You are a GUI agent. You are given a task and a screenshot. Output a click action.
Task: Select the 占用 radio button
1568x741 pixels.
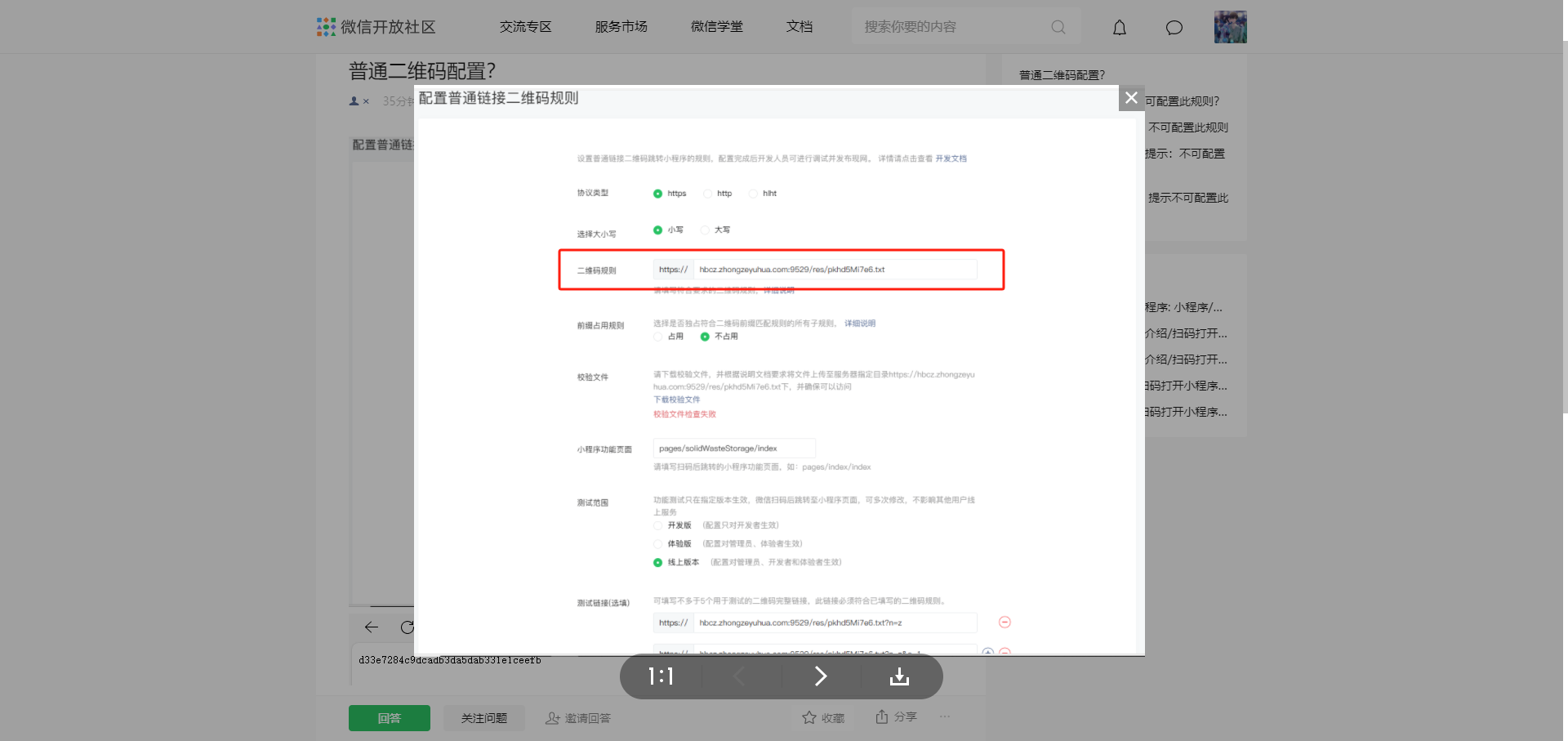click(x=657, y=337)
